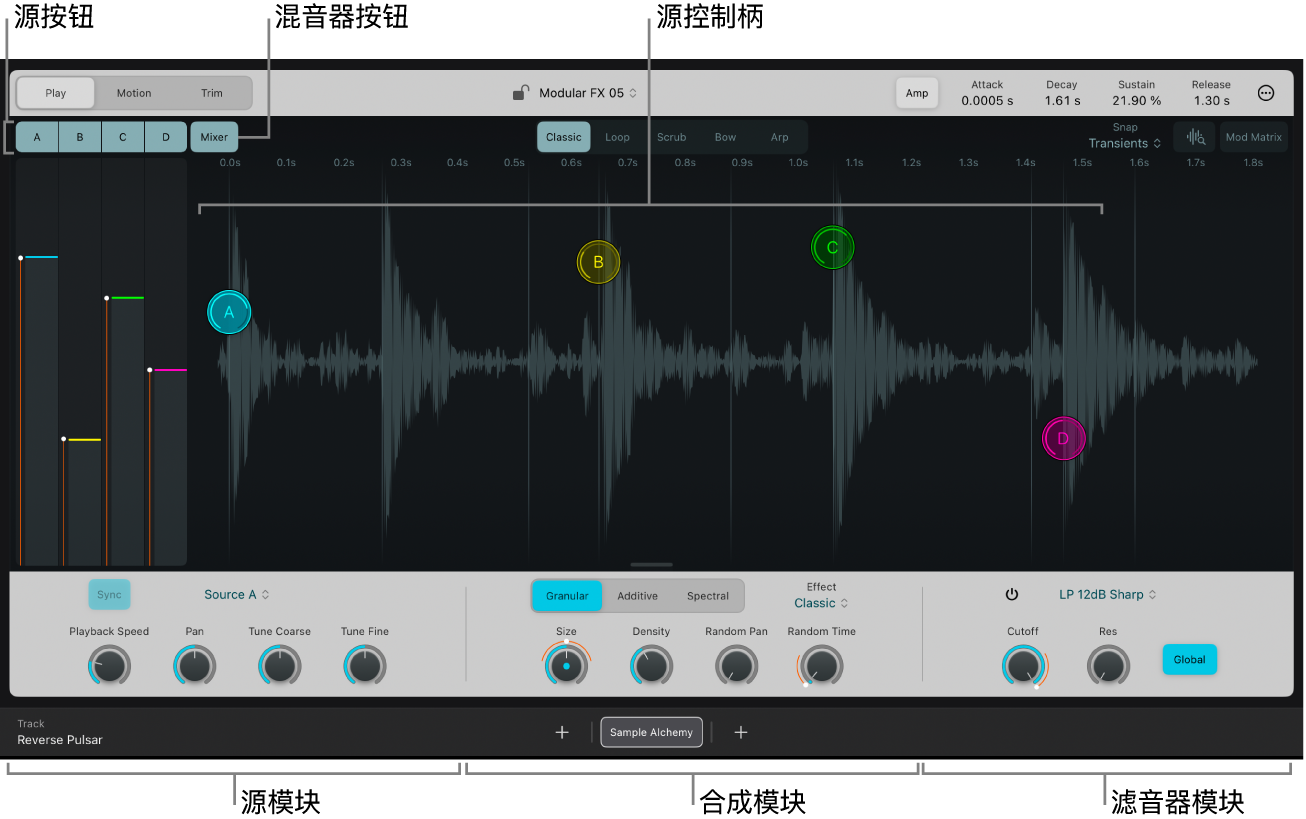Add plug-in with plus left of Sample Alchemy
This screenshot has width=1306, height=819.
coord(562,732)
